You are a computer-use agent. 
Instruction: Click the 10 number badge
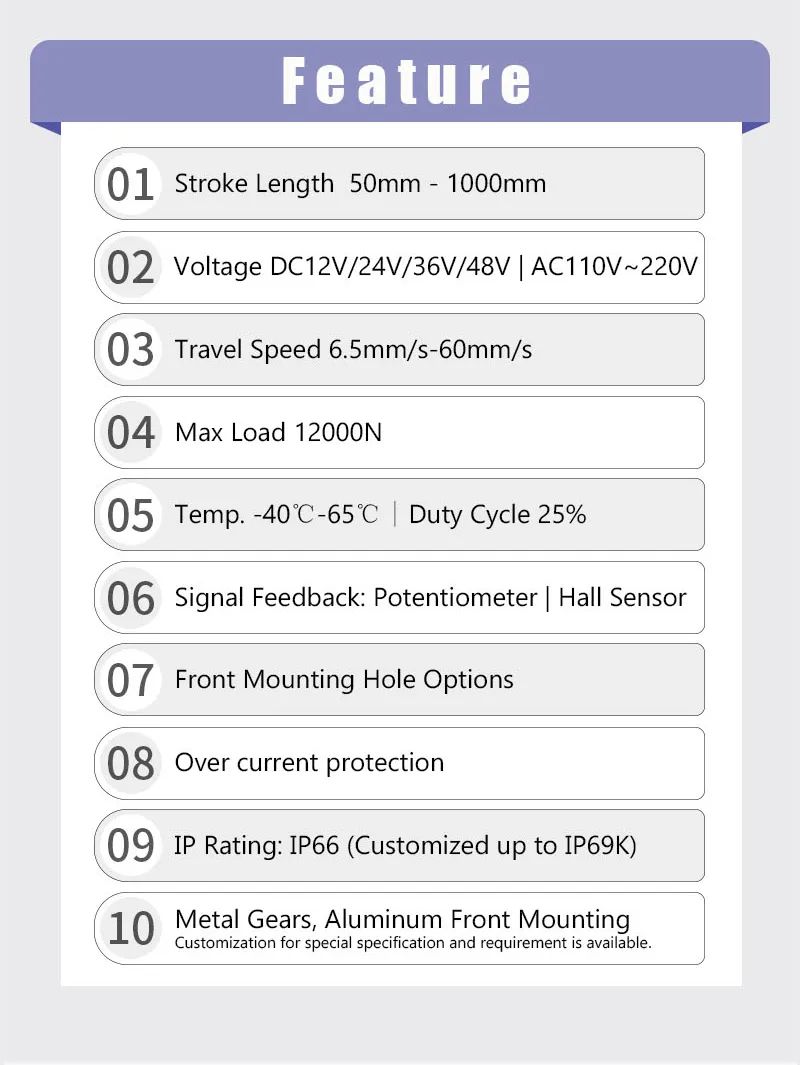click(131, 929)
